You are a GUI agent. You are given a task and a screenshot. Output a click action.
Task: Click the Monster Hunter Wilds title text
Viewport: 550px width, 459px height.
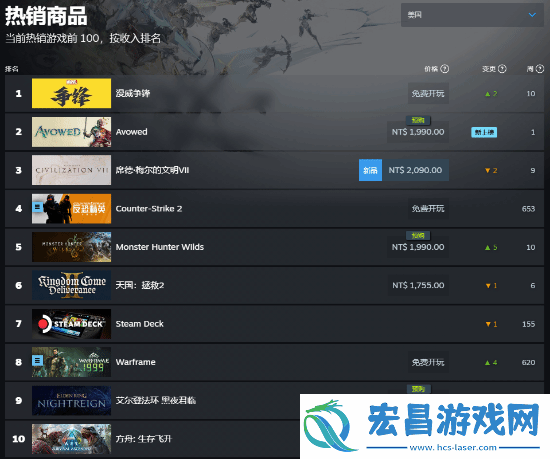click(160, 247)
